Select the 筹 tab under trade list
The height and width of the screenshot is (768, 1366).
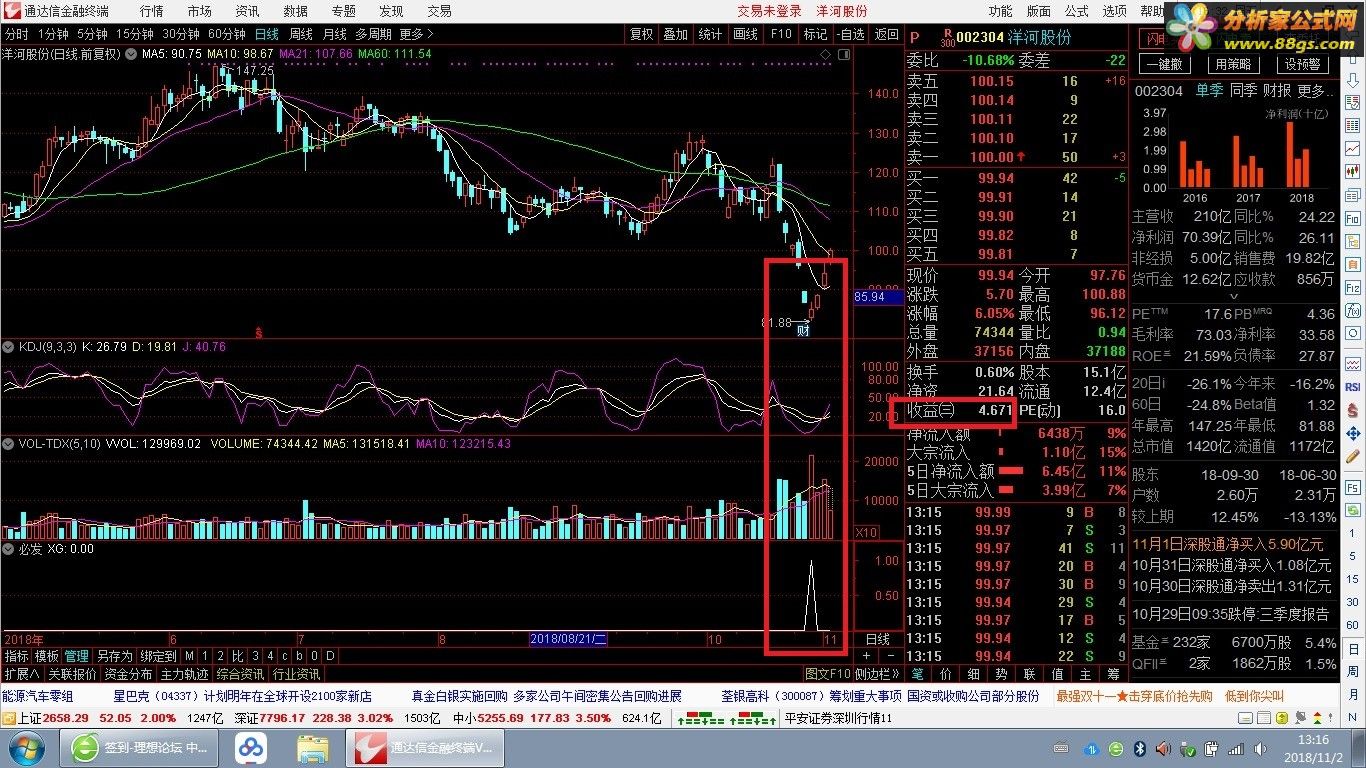(x=1113, y=674)
